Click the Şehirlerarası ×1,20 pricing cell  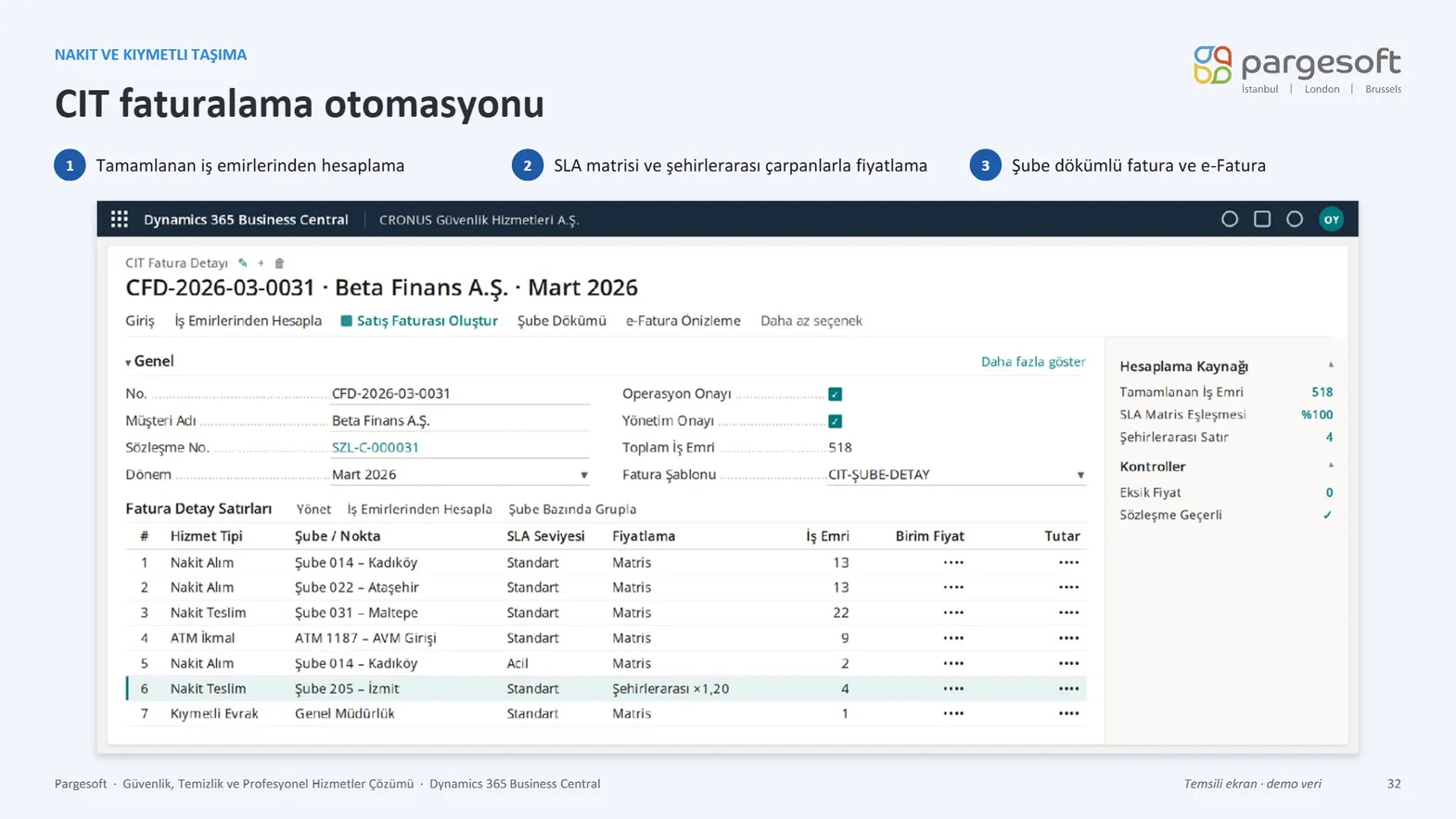(x=671, y=688)
